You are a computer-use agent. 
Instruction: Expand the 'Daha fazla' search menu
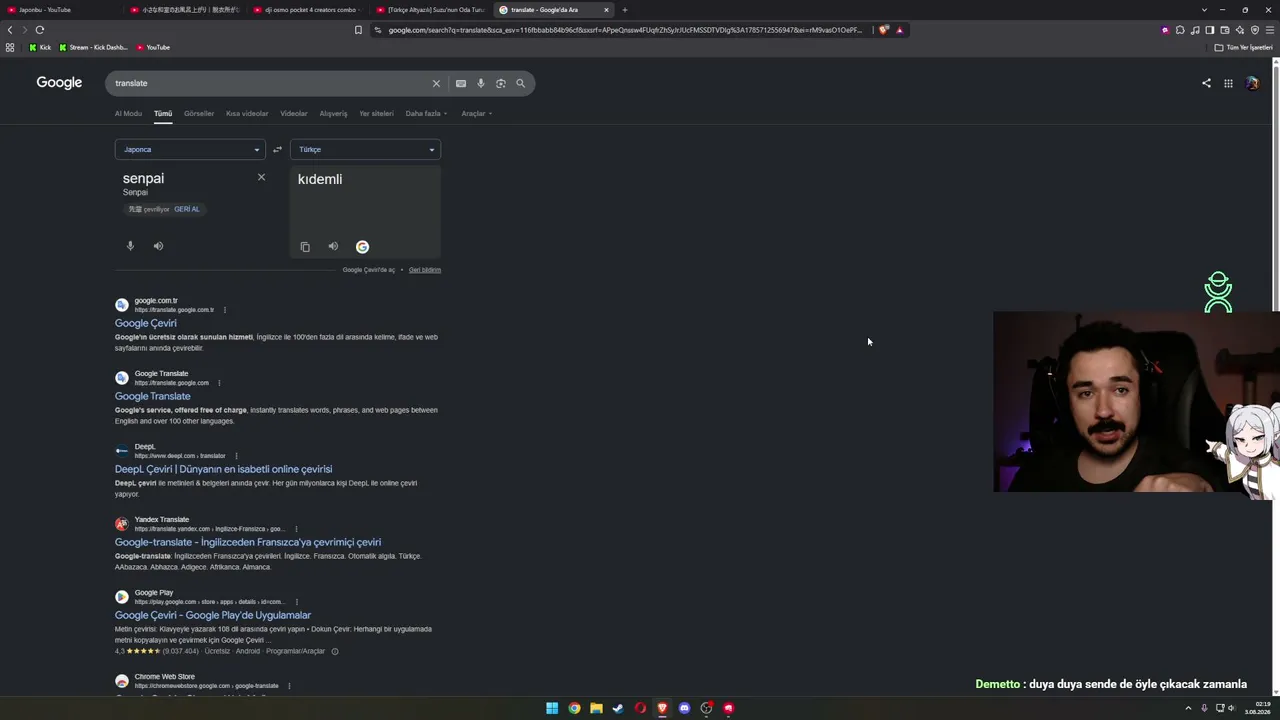[426, 113]
